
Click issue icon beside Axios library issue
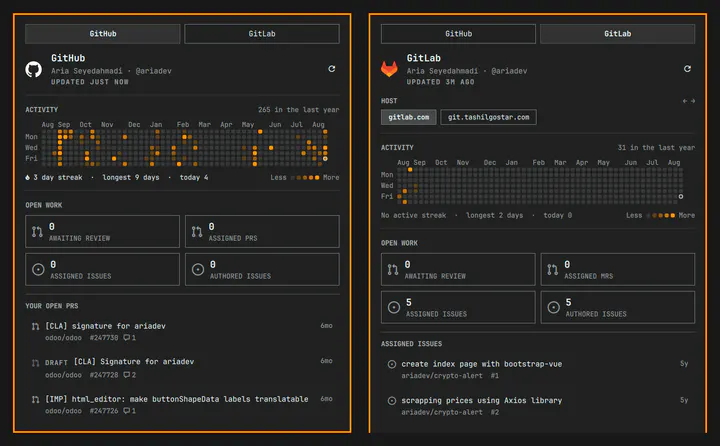(x=392, y=401)
